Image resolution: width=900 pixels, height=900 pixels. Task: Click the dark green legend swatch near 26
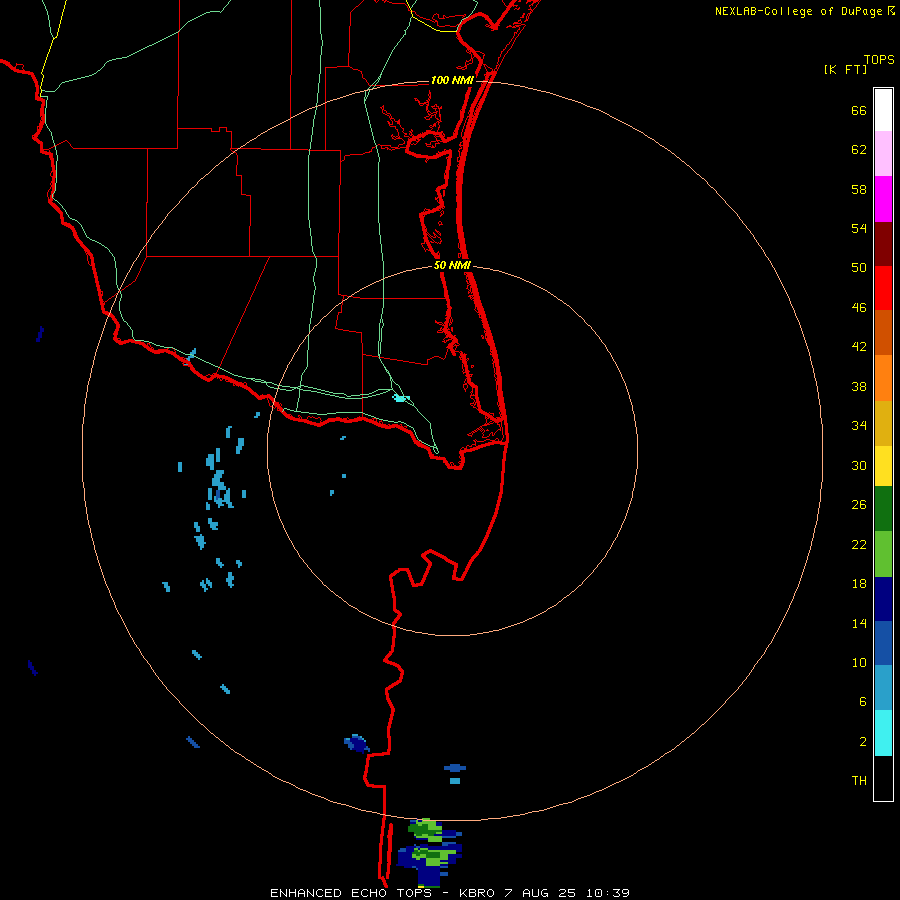point(883,509)
